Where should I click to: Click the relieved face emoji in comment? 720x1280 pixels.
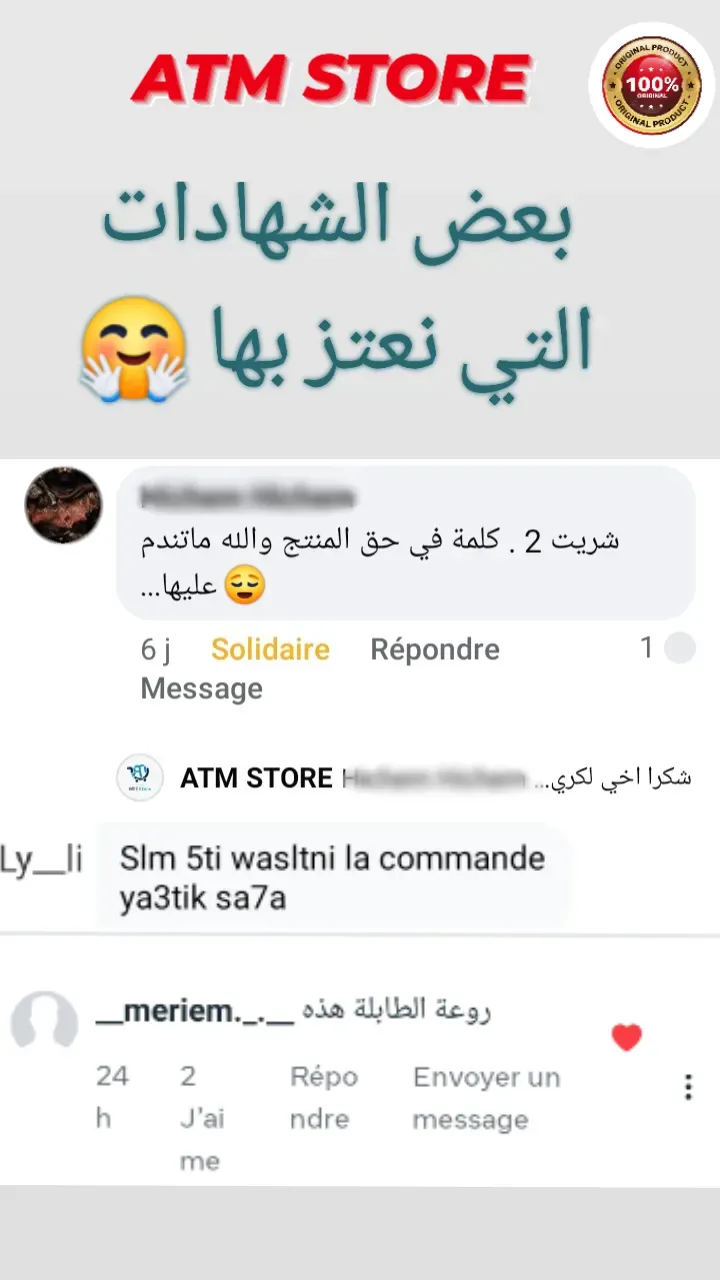pos(244,587)
